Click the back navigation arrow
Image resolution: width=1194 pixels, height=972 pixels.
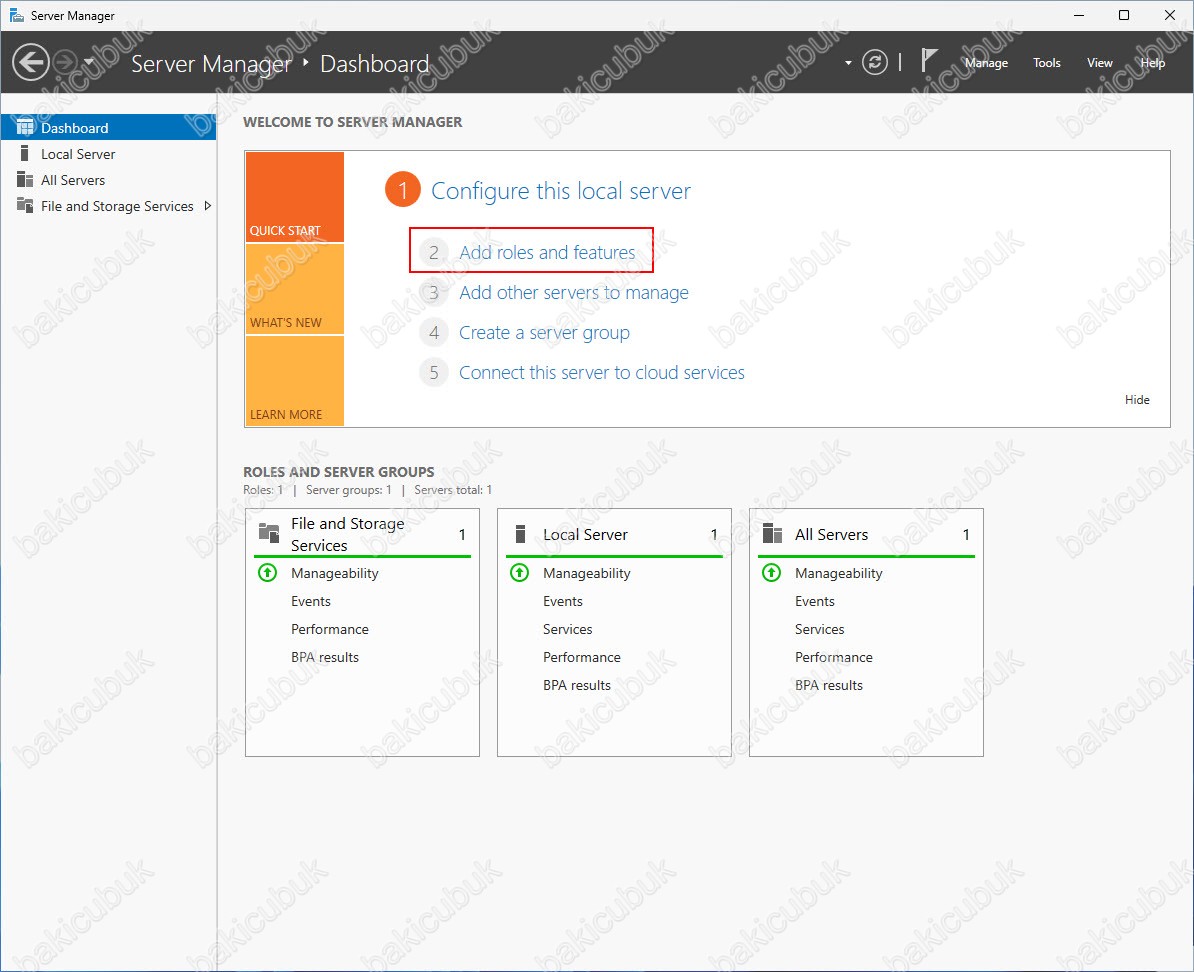pyautogui.click(x=31, y=62)
